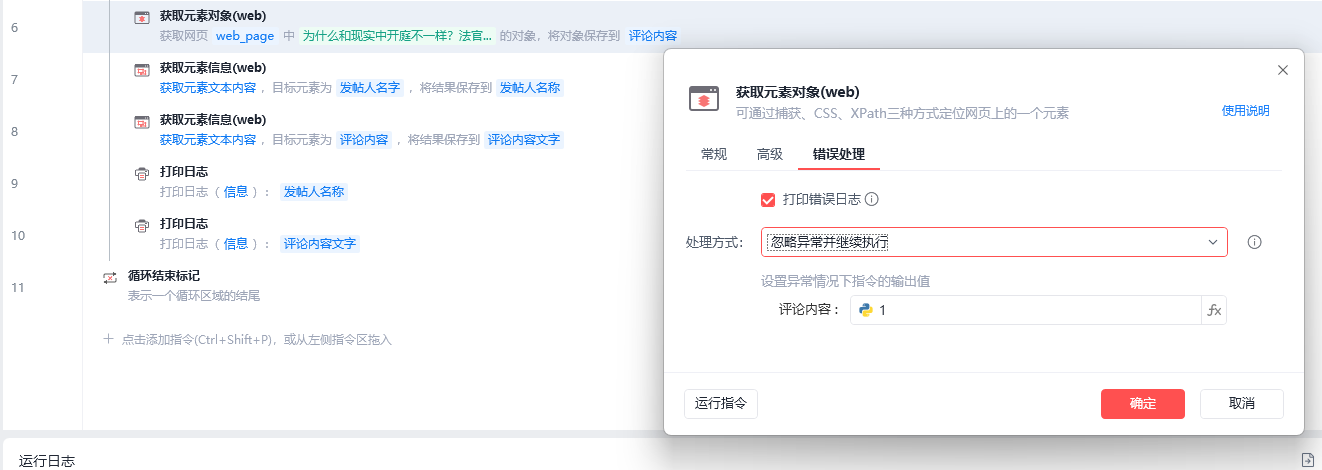This screenshot has height=470, width=1322.
Task: Click the 信息 log level on row 10
Action: click(236, 244)
